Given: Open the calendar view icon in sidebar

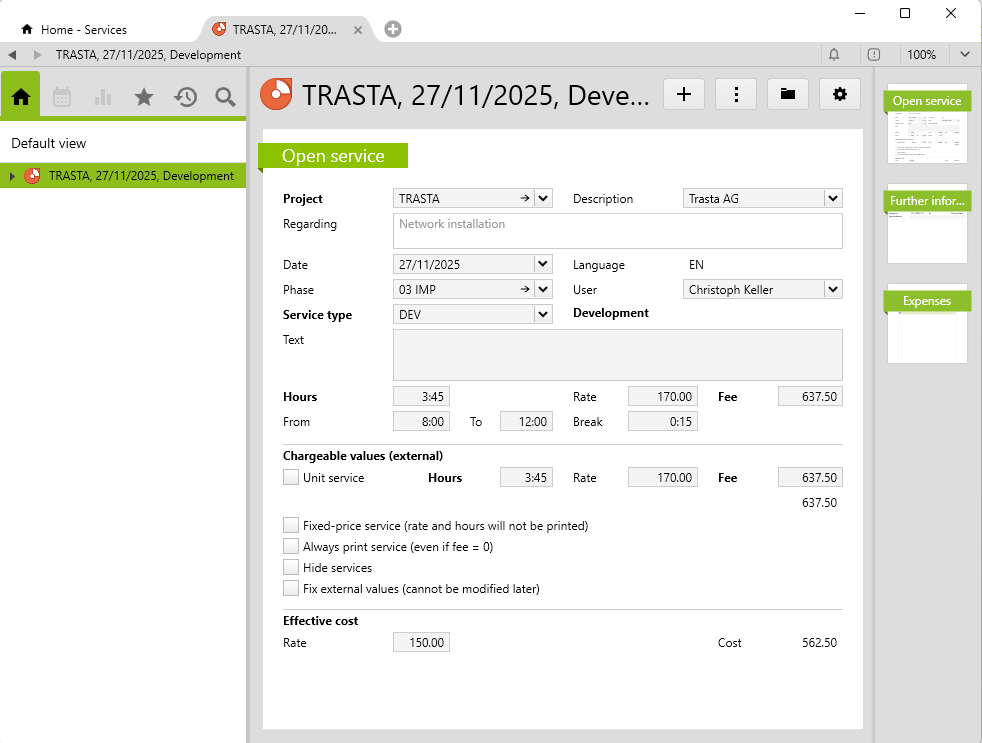Looking at the screenshot, I should (x=62, y=97).
